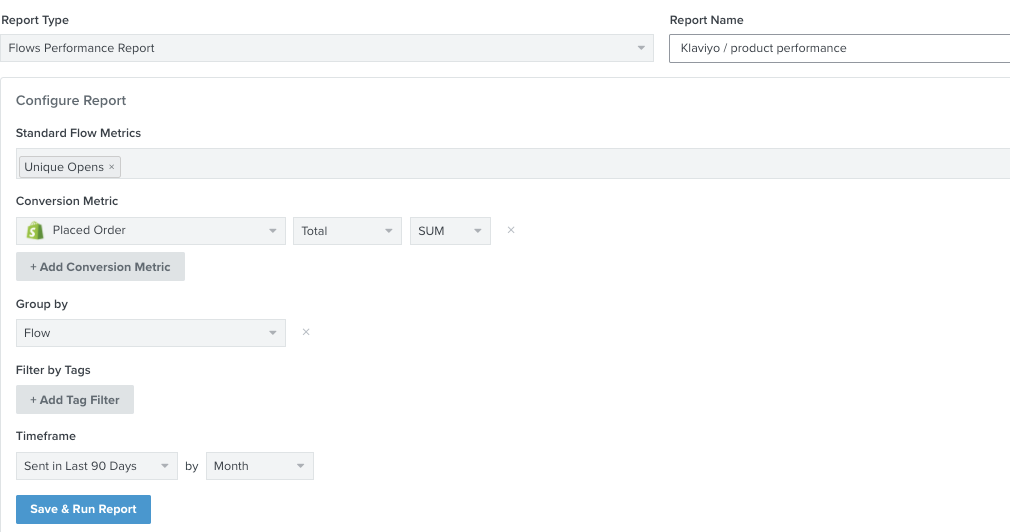Remove the Flow group-by selection
This screenshot has width=1010, height=532.
pyautogui.click(x=306, y=332)
